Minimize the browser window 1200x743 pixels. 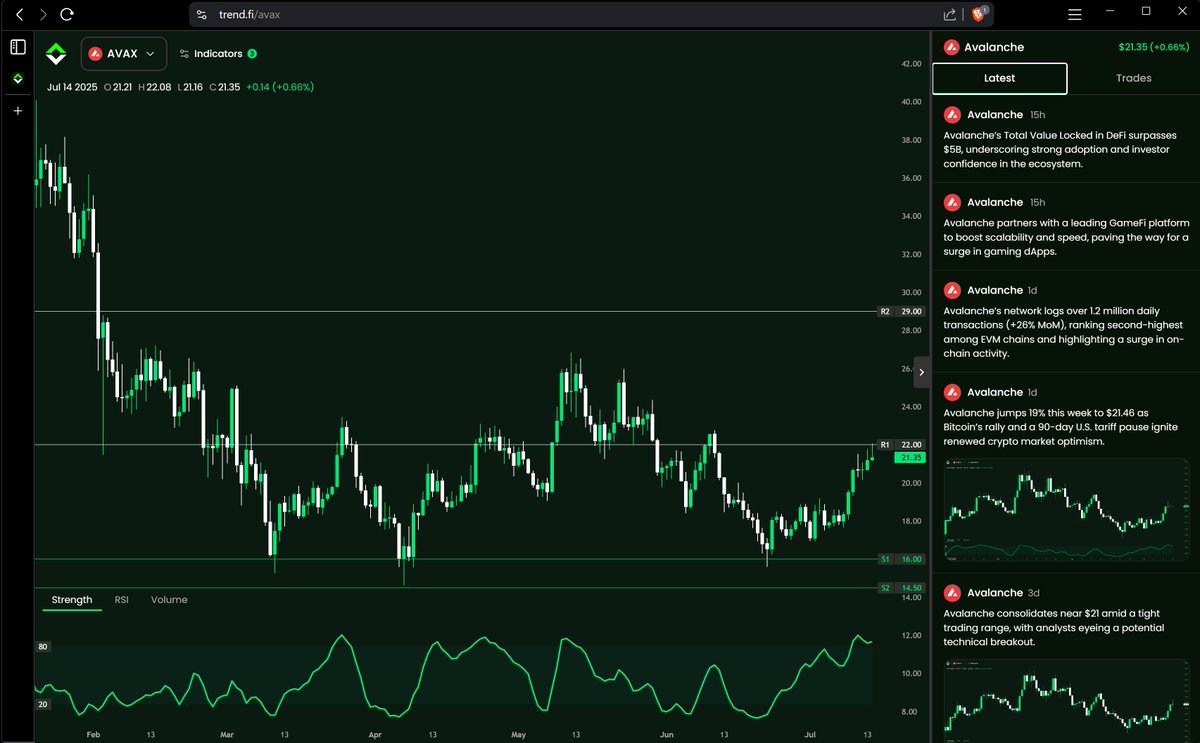tap(1110, 11)
